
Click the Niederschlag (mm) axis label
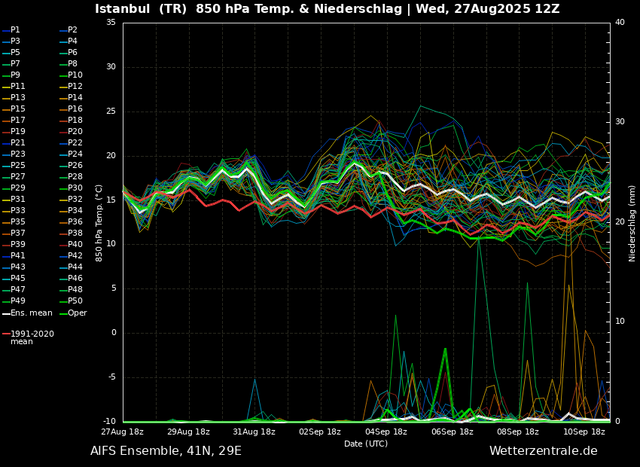click(632, 224)
